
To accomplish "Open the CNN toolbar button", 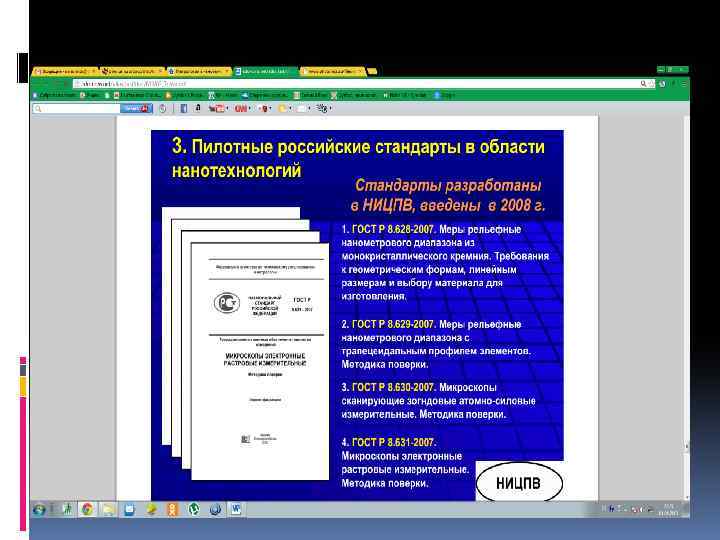I will (x=242, y=108).
